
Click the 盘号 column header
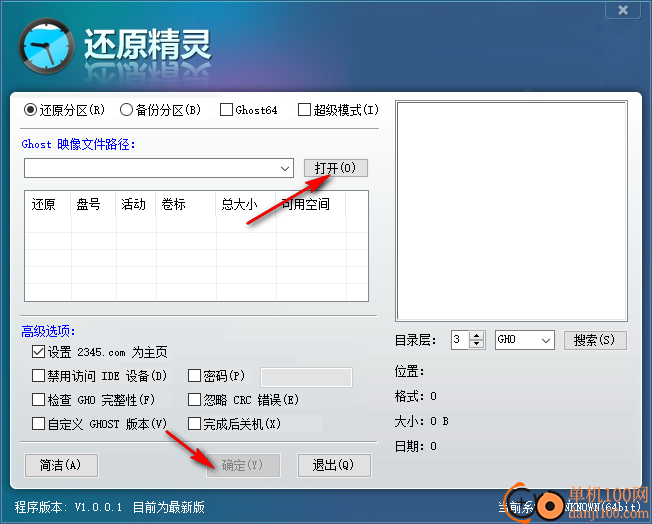[x=93, y=204]
